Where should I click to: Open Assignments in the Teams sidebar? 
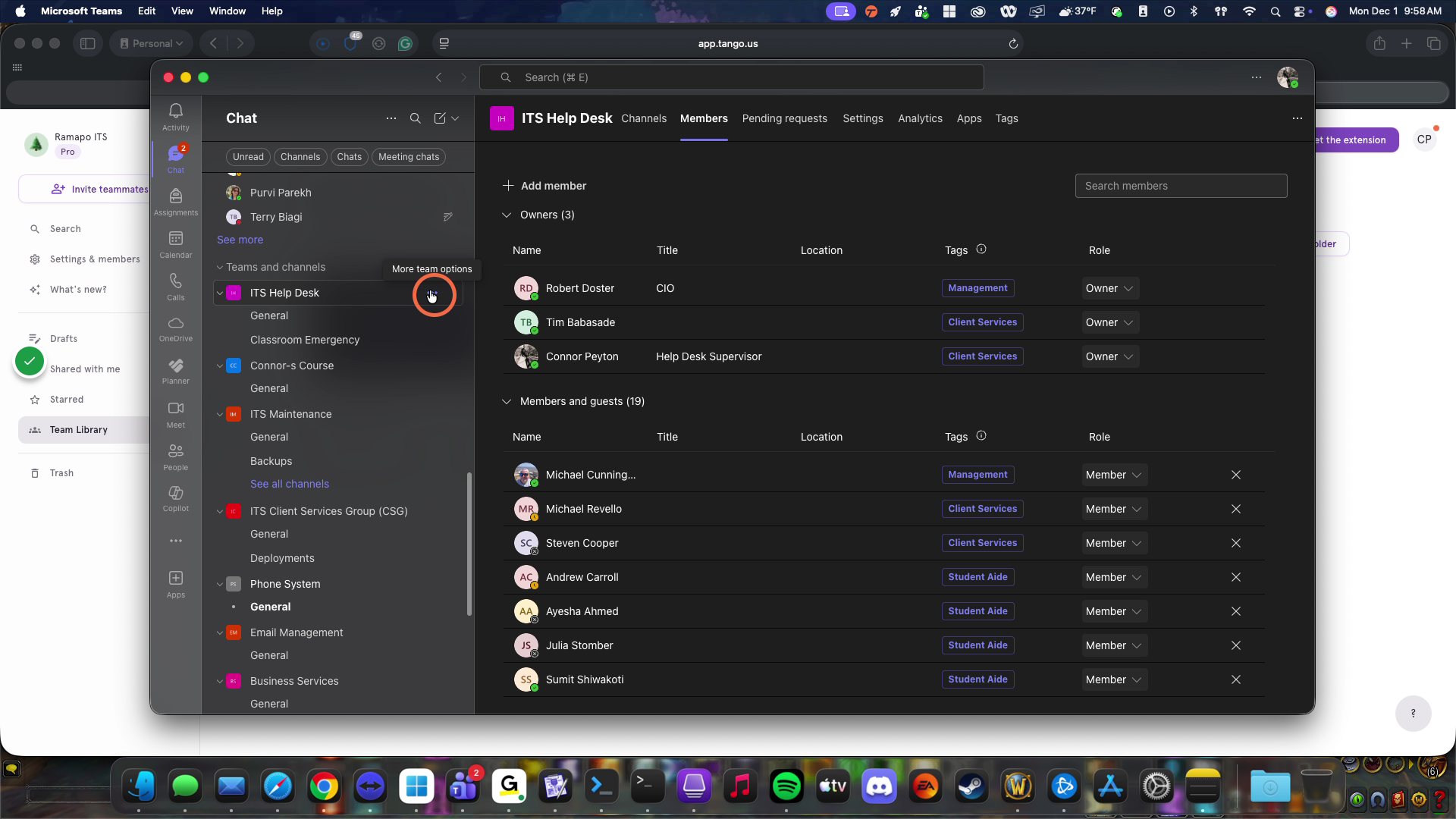coord(175,202)
